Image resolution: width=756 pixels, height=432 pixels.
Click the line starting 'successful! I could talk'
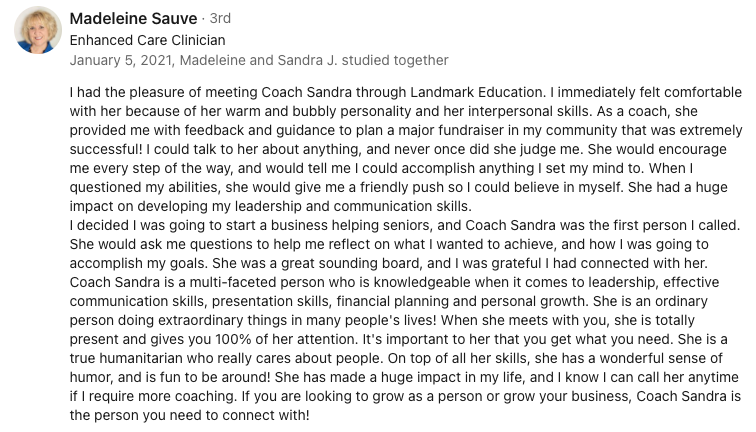(398, 149)
